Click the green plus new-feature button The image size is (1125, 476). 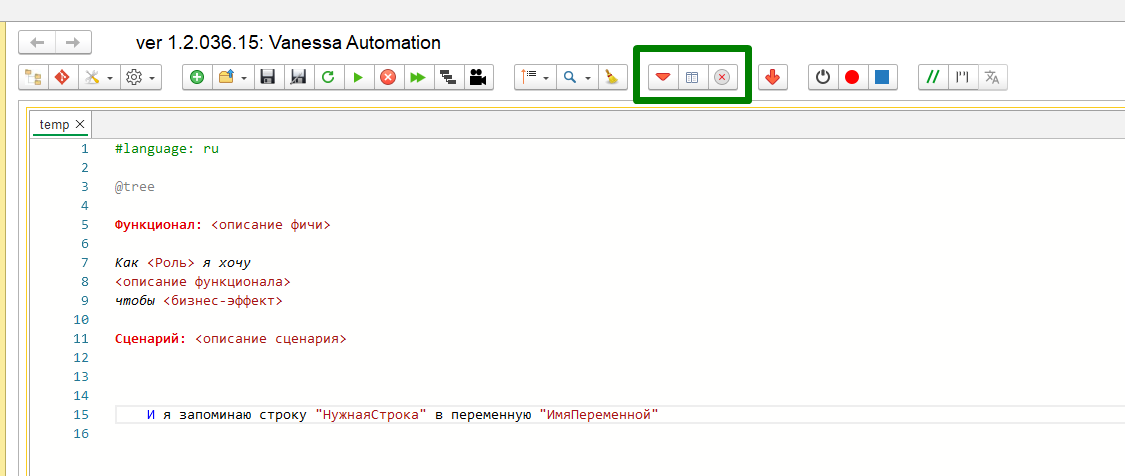[x=197, y=78]
